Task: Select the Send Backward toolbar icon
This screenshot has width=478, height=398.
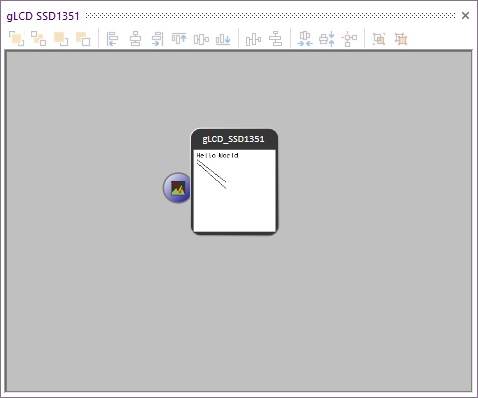Action: click(x=83, y=39)
